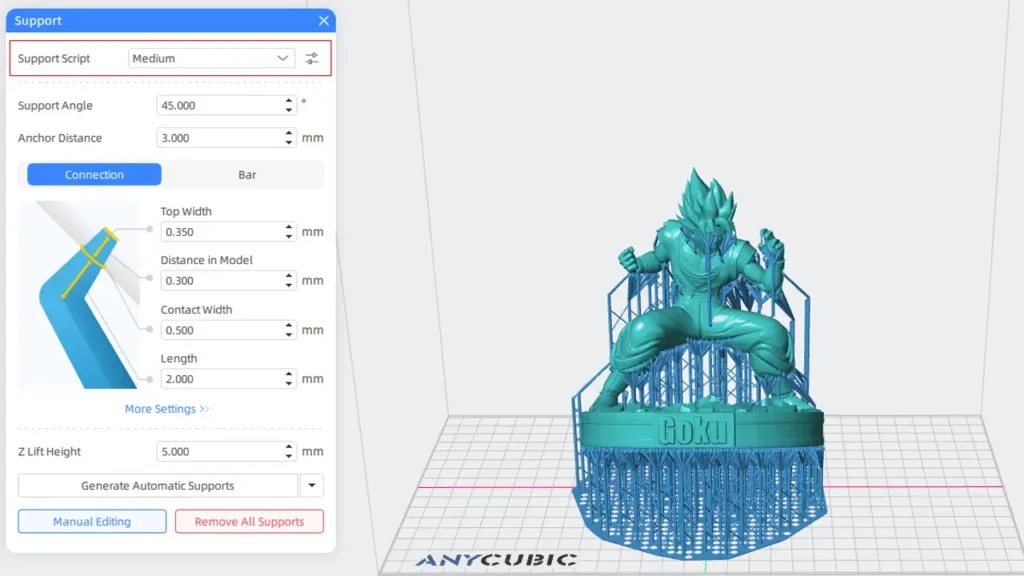Decrease Contact Width with down arrow
This screenshot has width=1024, height=576.
tap(289, 334)
